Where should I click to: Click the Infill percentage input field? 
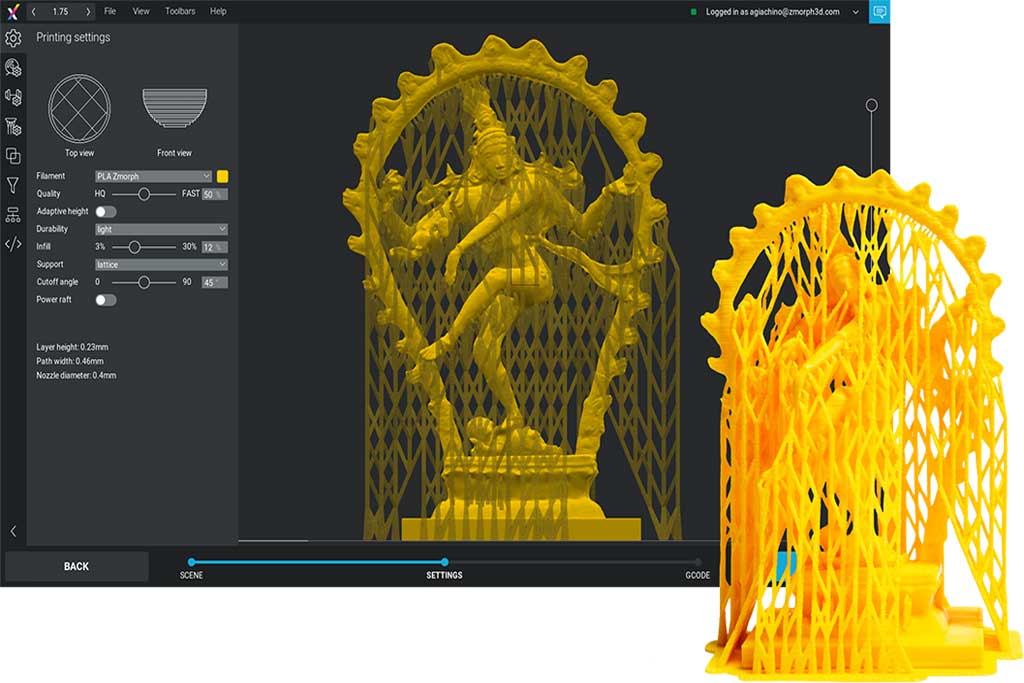(213, 247)
